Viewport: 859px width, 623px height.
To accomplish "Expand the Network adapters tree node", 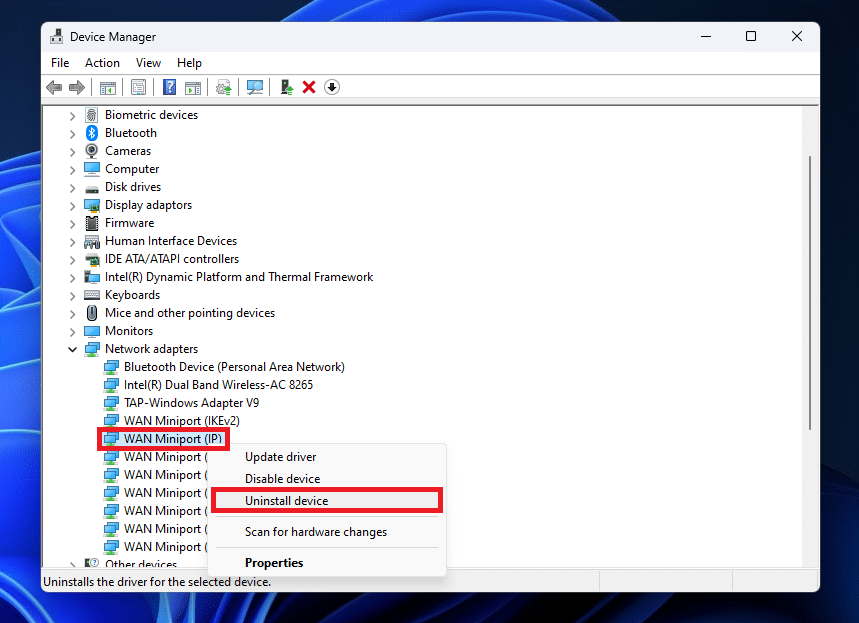I will 71,348.
